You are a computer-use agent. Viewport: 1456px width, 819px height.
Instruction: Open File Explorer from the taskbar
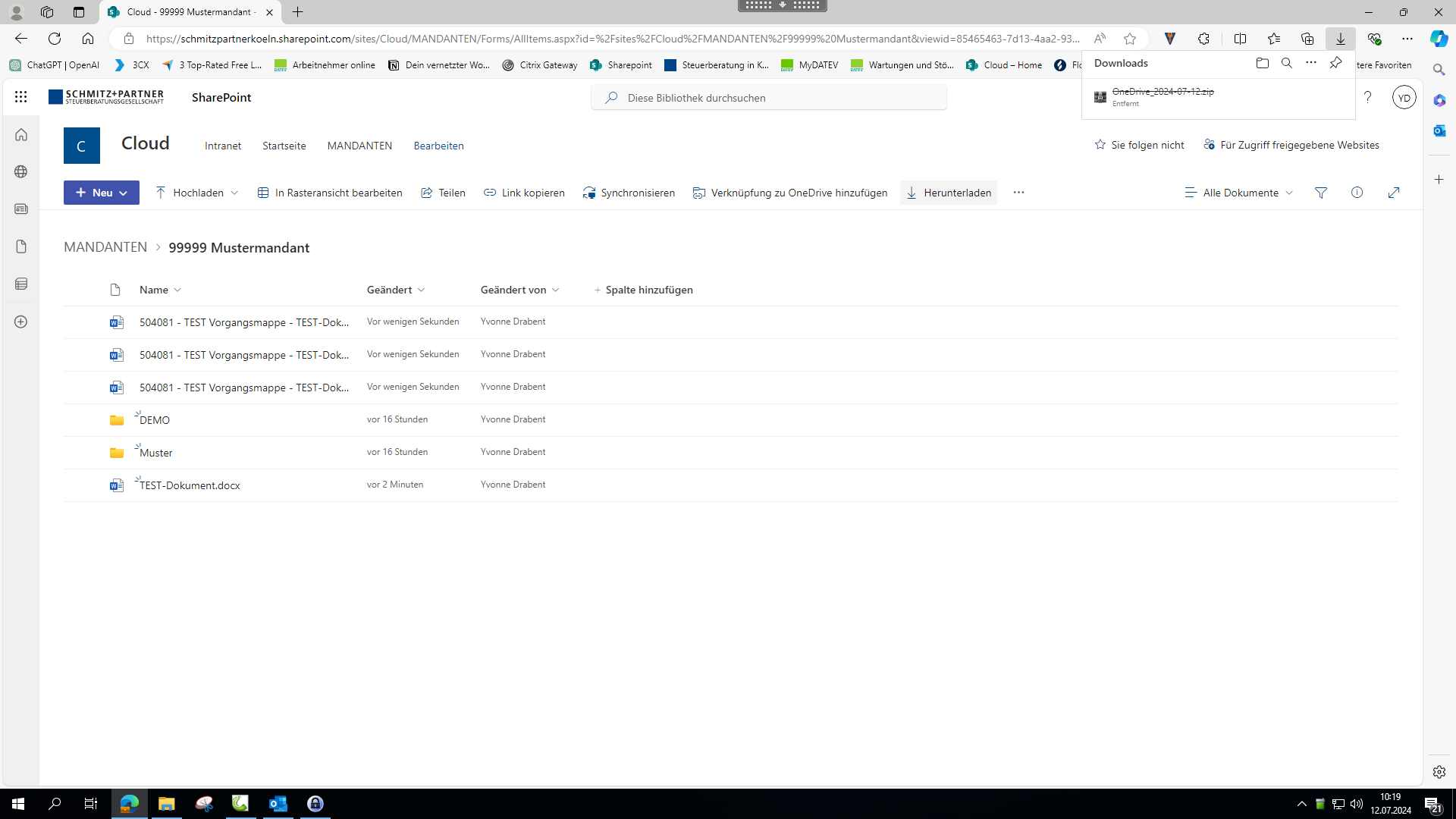click(166, 804)
